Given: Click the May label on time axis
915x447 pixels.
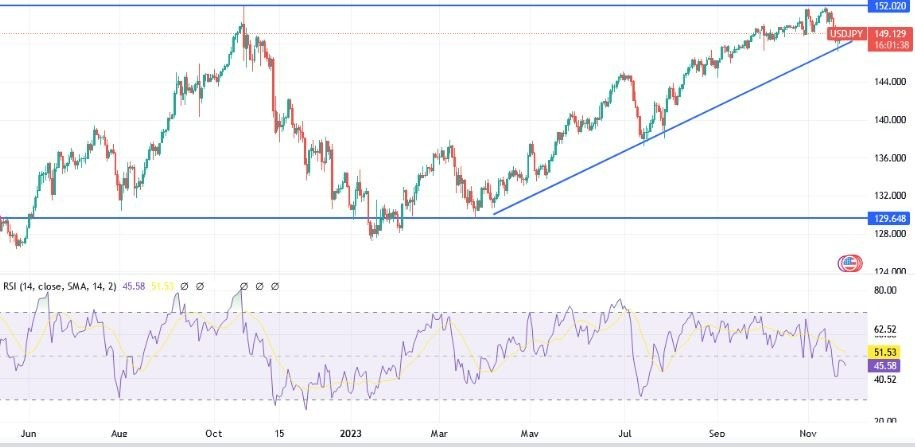Looking at the screenshot, I should pyautogui.click(x=529, y=434).
